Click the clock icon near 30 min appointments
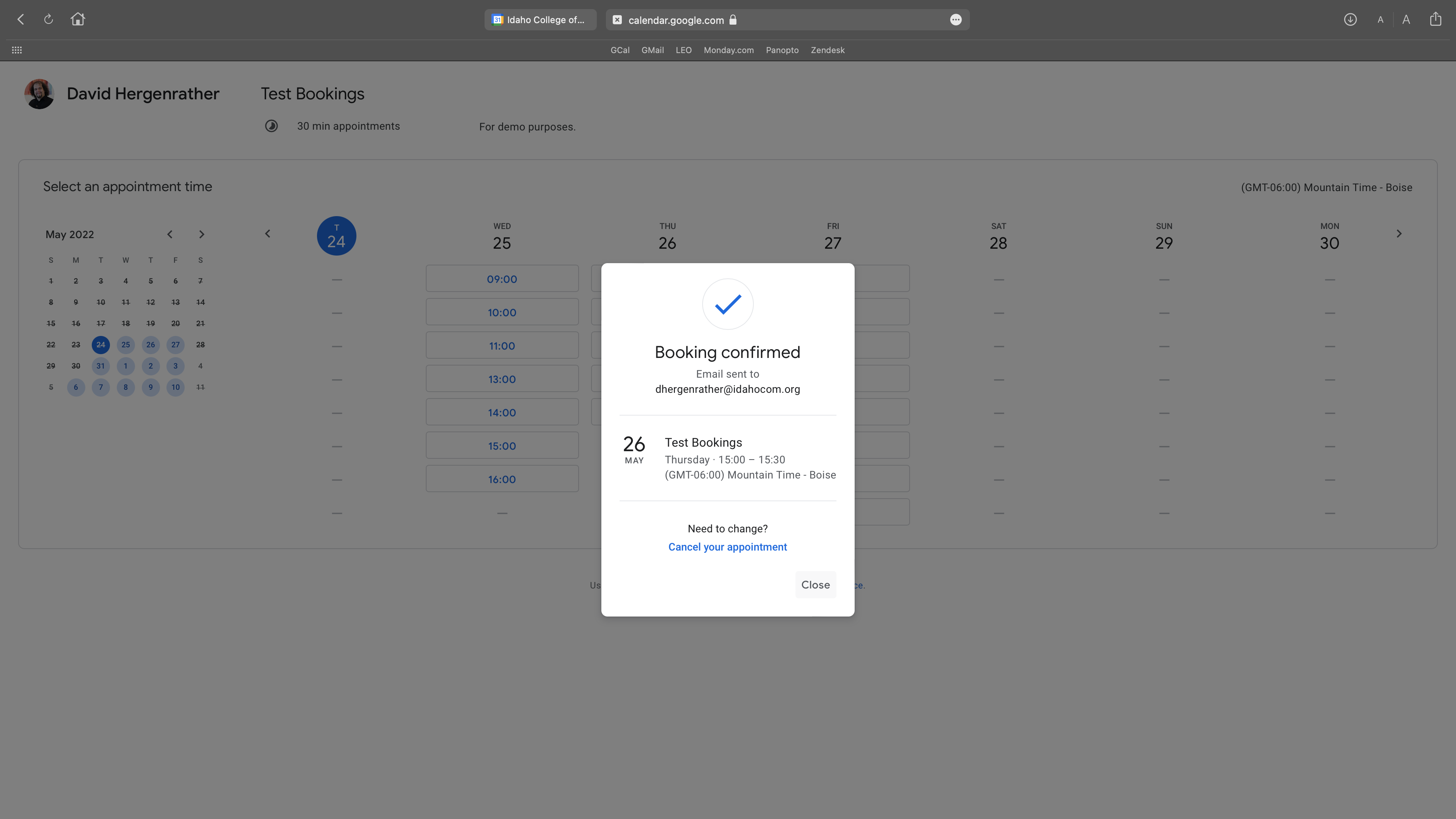The image size is (1456, 819). pyautogui.click(x=271, y=126)
